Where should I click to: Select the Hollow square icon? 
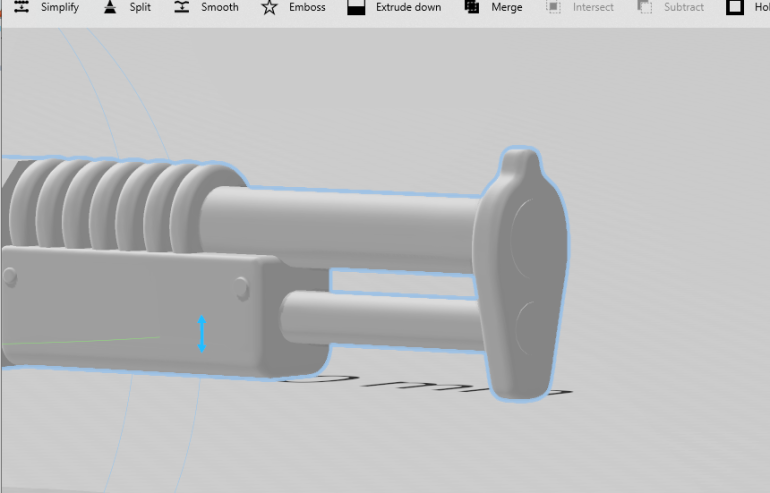click(735, 7)
